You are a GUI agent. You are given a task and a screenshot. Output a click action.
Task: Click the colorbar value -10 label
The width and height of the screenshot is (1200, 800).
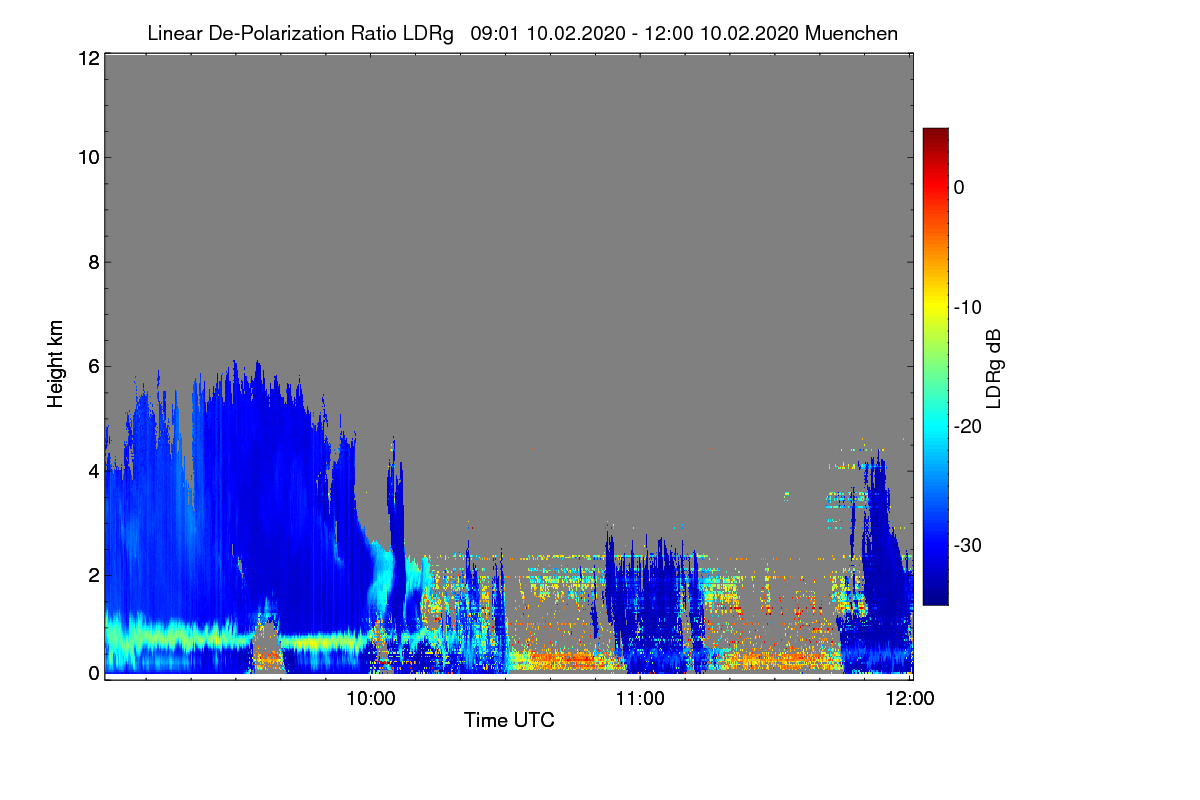968,307
